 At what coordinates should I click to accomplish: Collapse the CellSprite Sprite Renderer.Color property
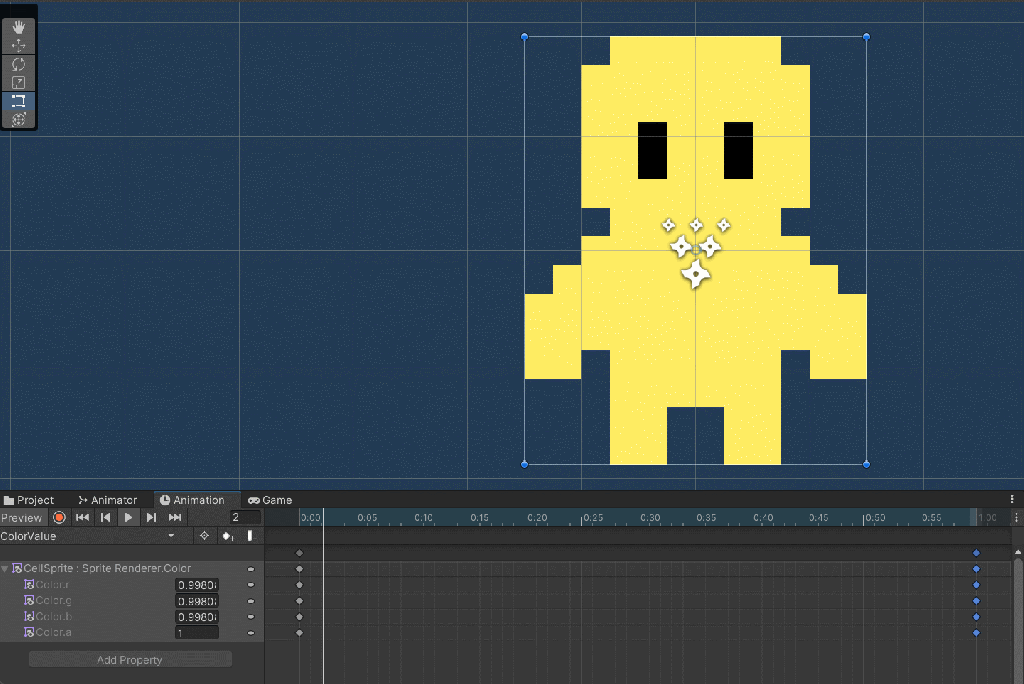tap(7, 567)
